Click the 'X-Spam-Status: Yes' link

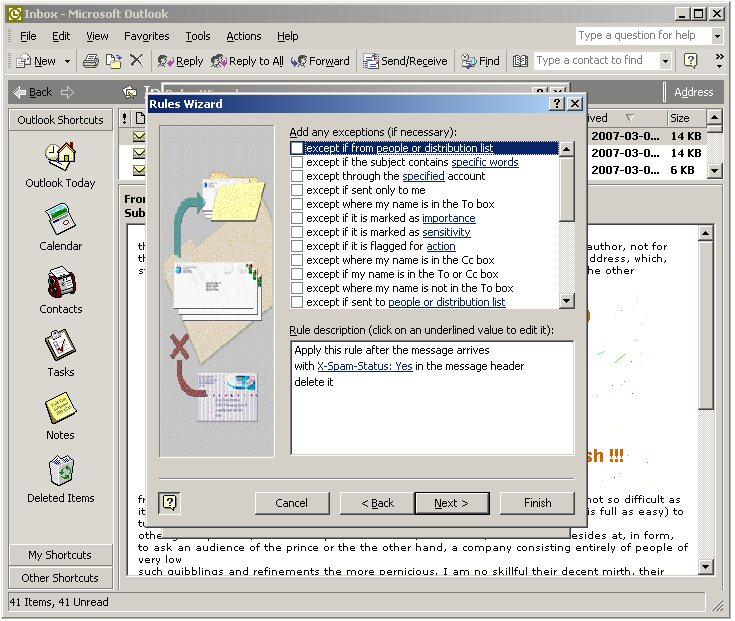(x=365, y=366)
